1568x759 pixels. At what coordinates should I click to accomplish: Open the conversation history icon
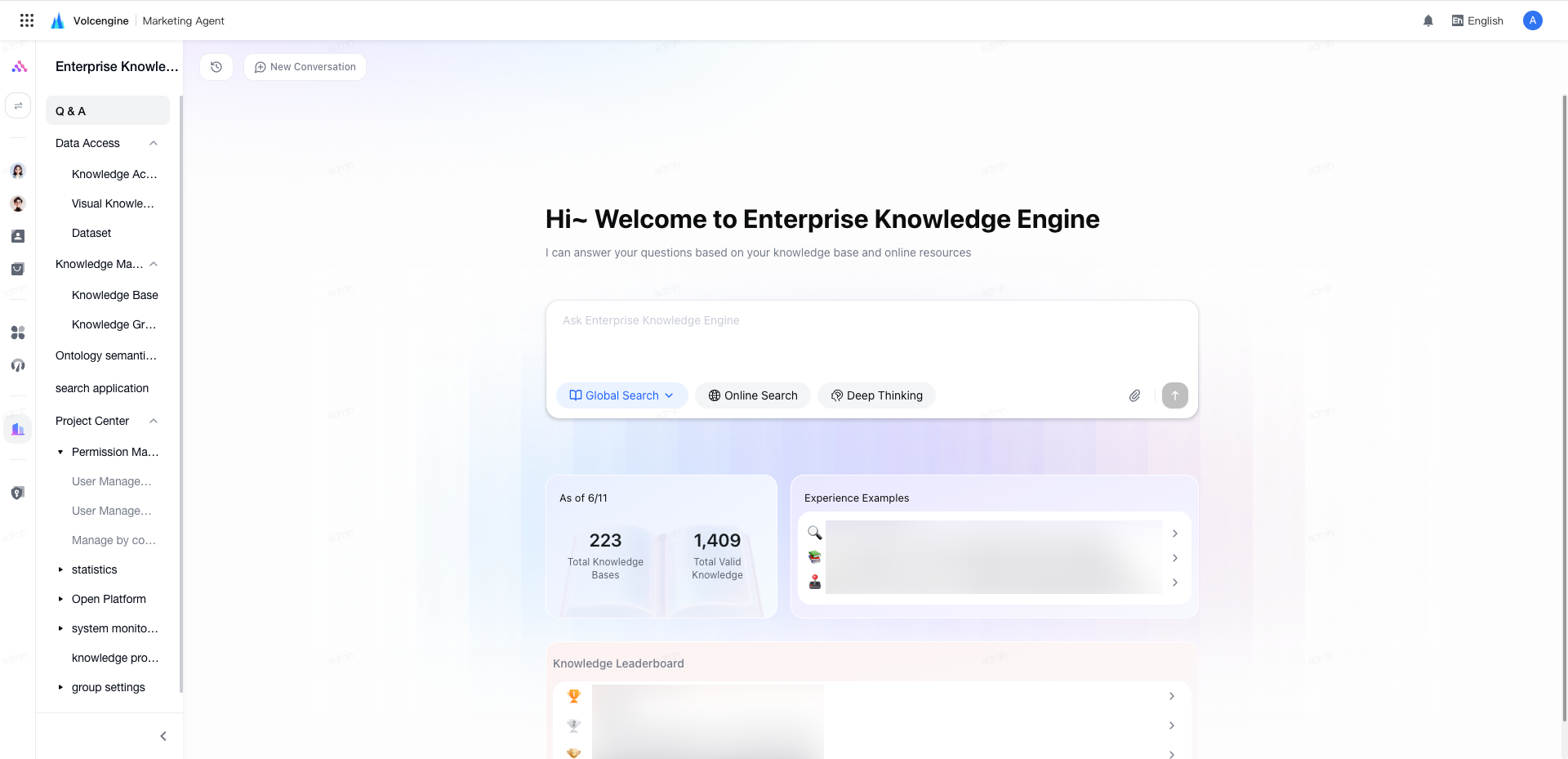point(216,67)
